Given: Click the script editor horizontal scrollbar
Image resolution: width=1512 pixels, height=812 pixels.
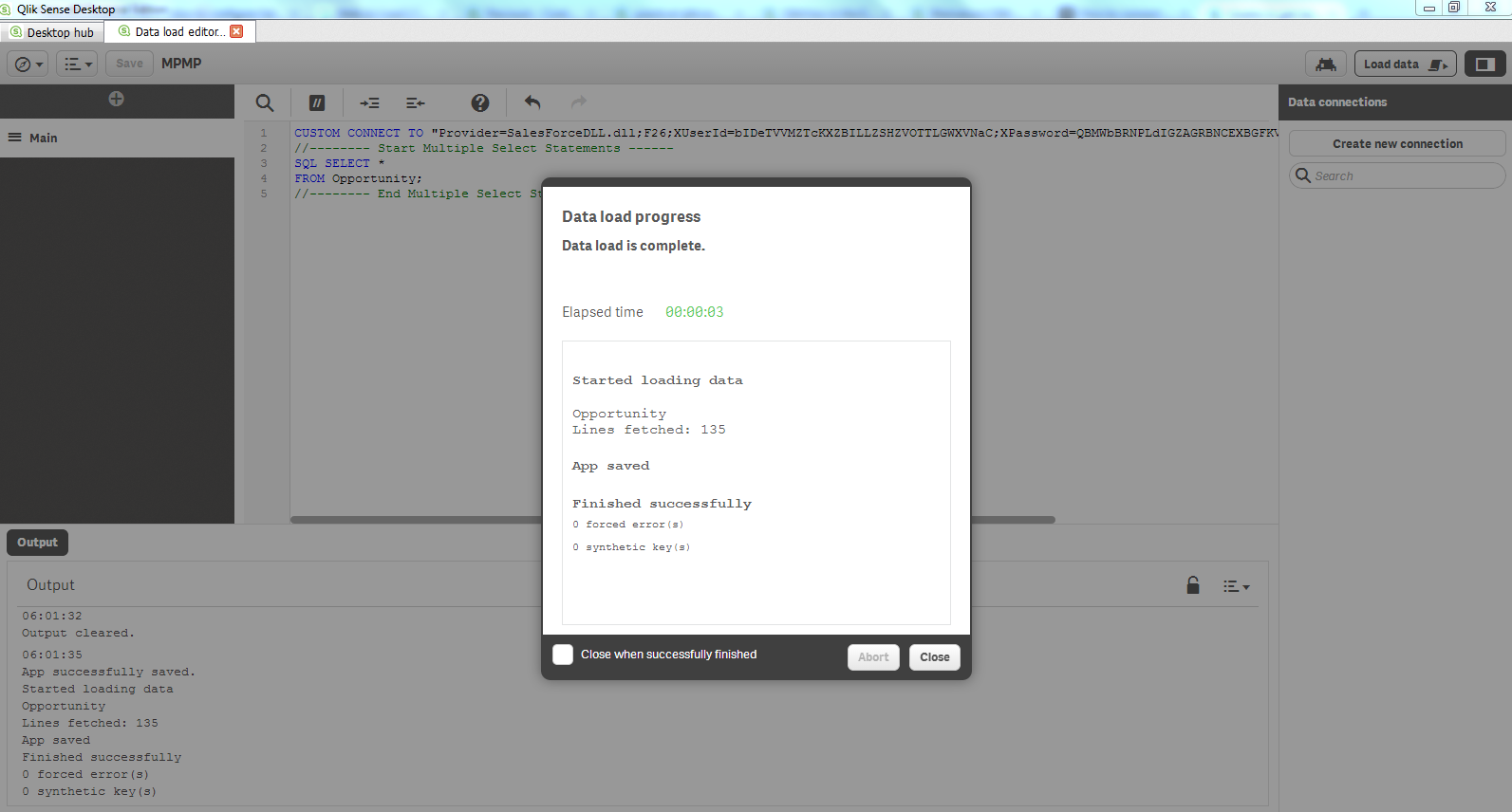Looking at the screenshot, I should coord(673,520).
